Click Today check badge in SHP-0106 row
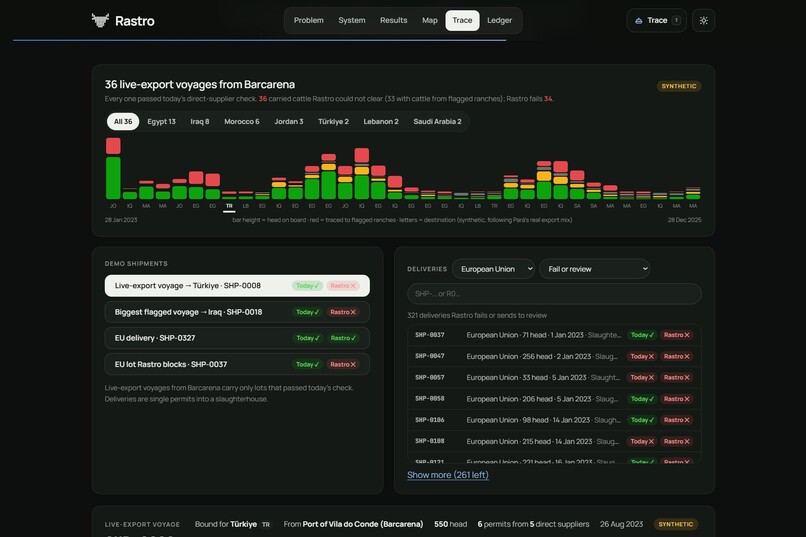The width and height of the screenshot is (806, 537). (x=642, y=420)
